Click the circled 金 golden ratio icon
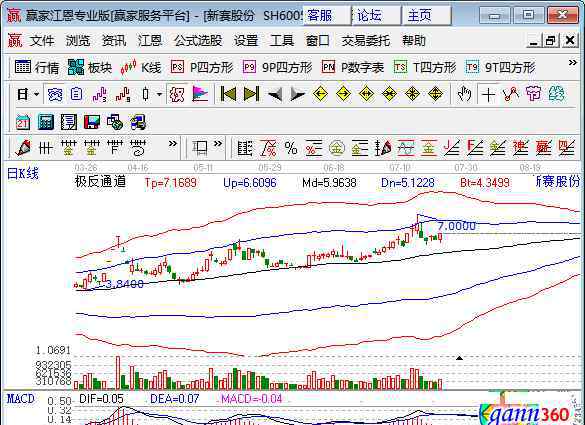The width and height of the screenshot is (585, 425). coord(337,148)
